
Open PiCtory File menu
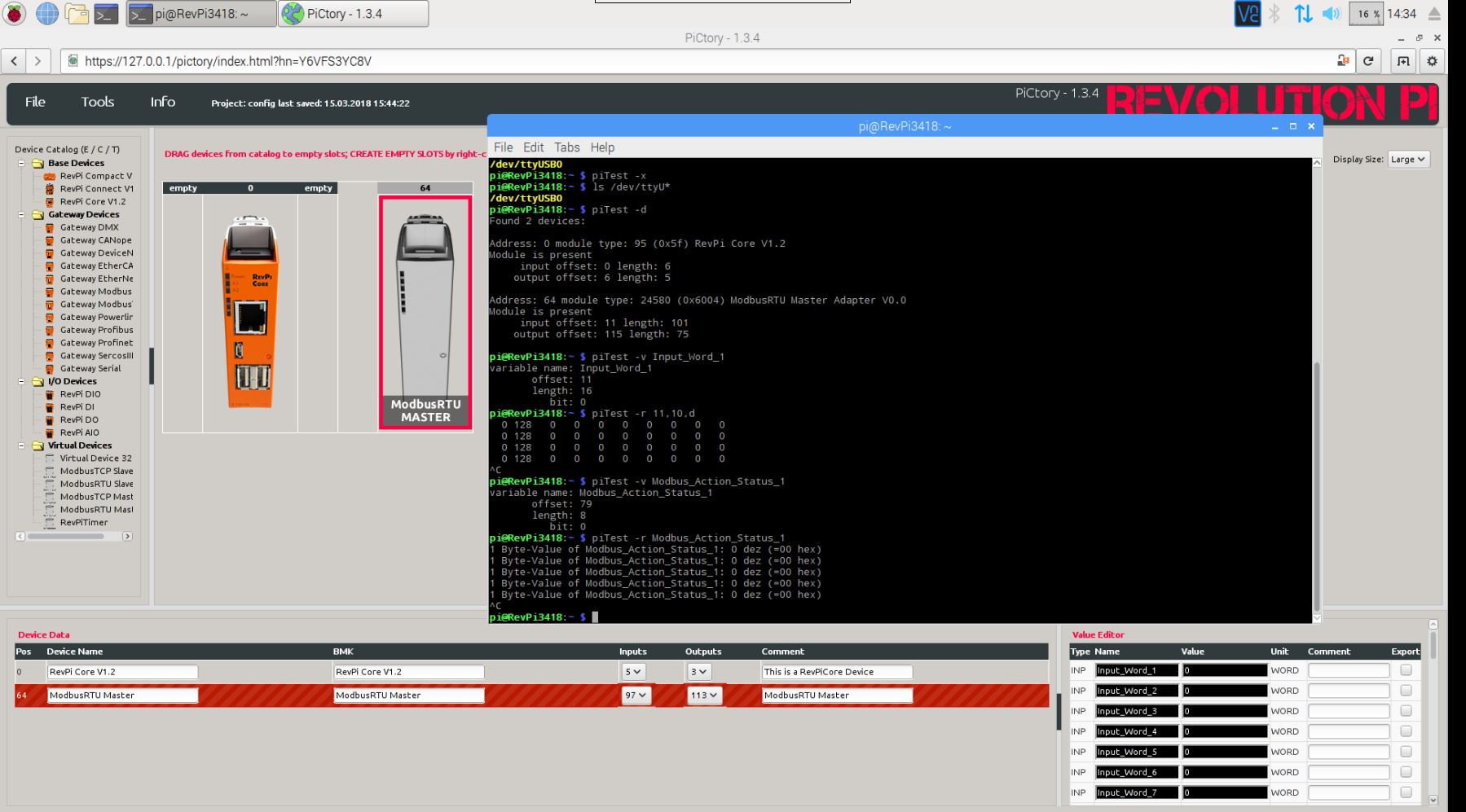(35, 102)
